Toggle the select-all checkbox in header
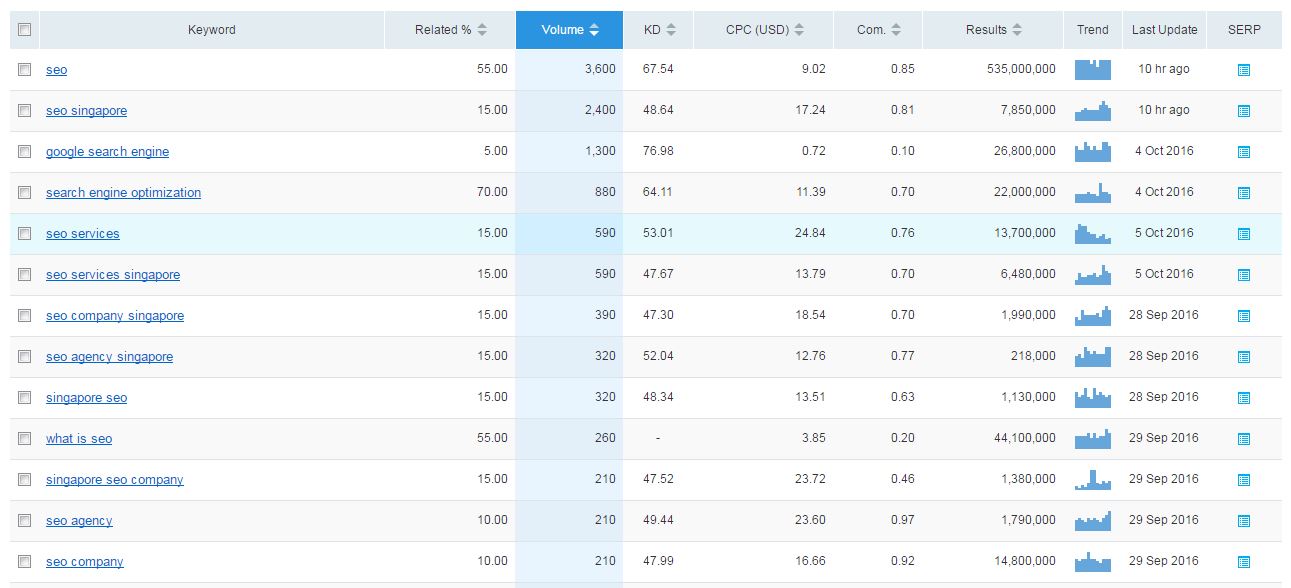The image size is (1291, 588). tap(24, 30)
